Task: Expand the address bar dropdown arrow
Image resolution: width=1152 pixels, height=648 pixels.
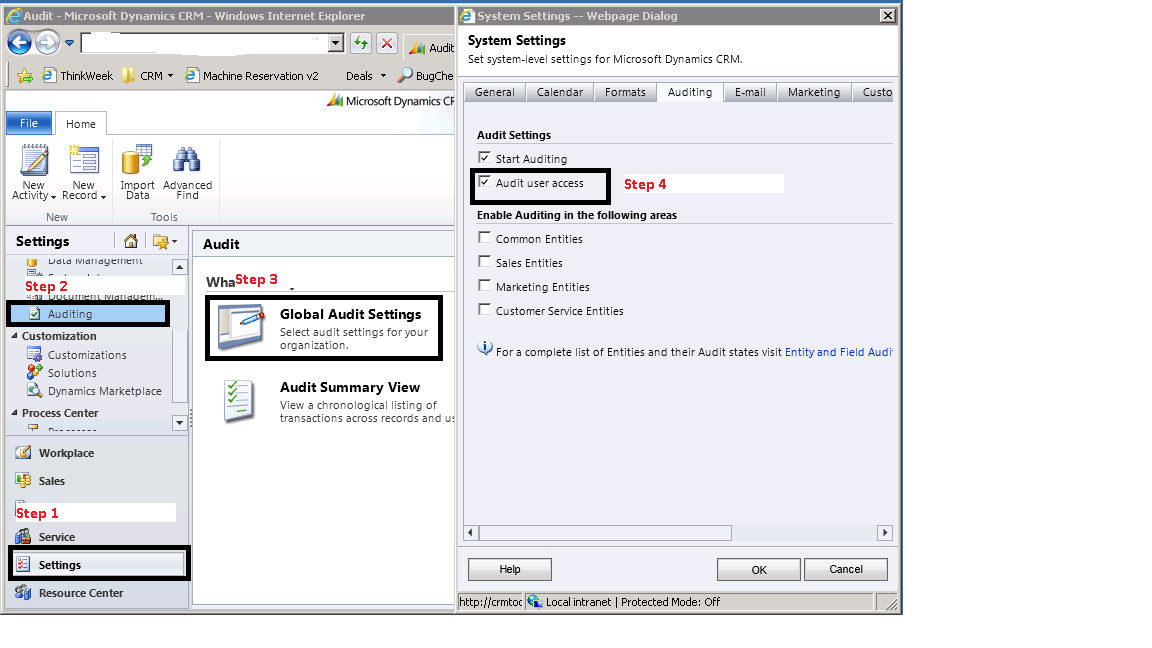Action: pyautogui.click(x=335, y=43)
